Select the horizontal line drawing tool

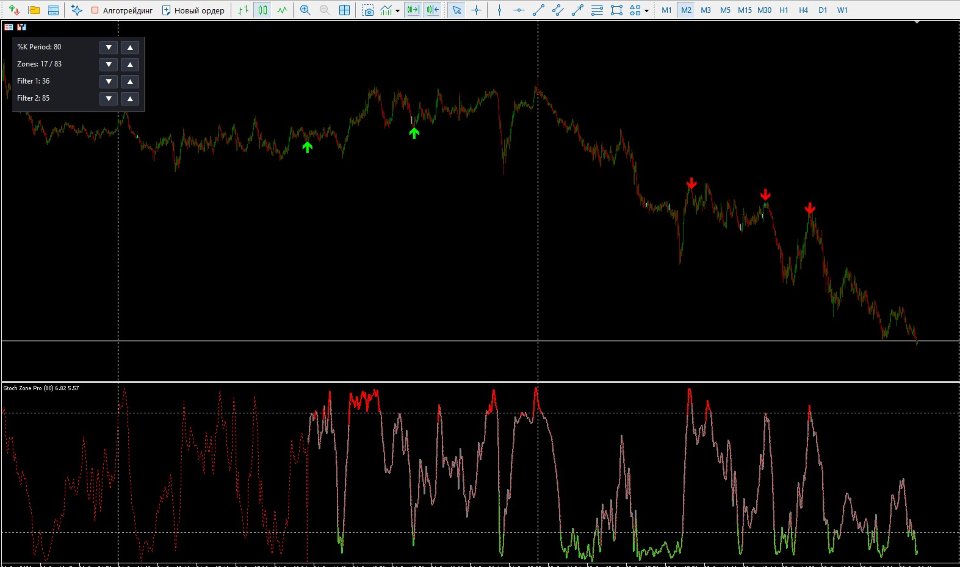[x=519, y=10]
